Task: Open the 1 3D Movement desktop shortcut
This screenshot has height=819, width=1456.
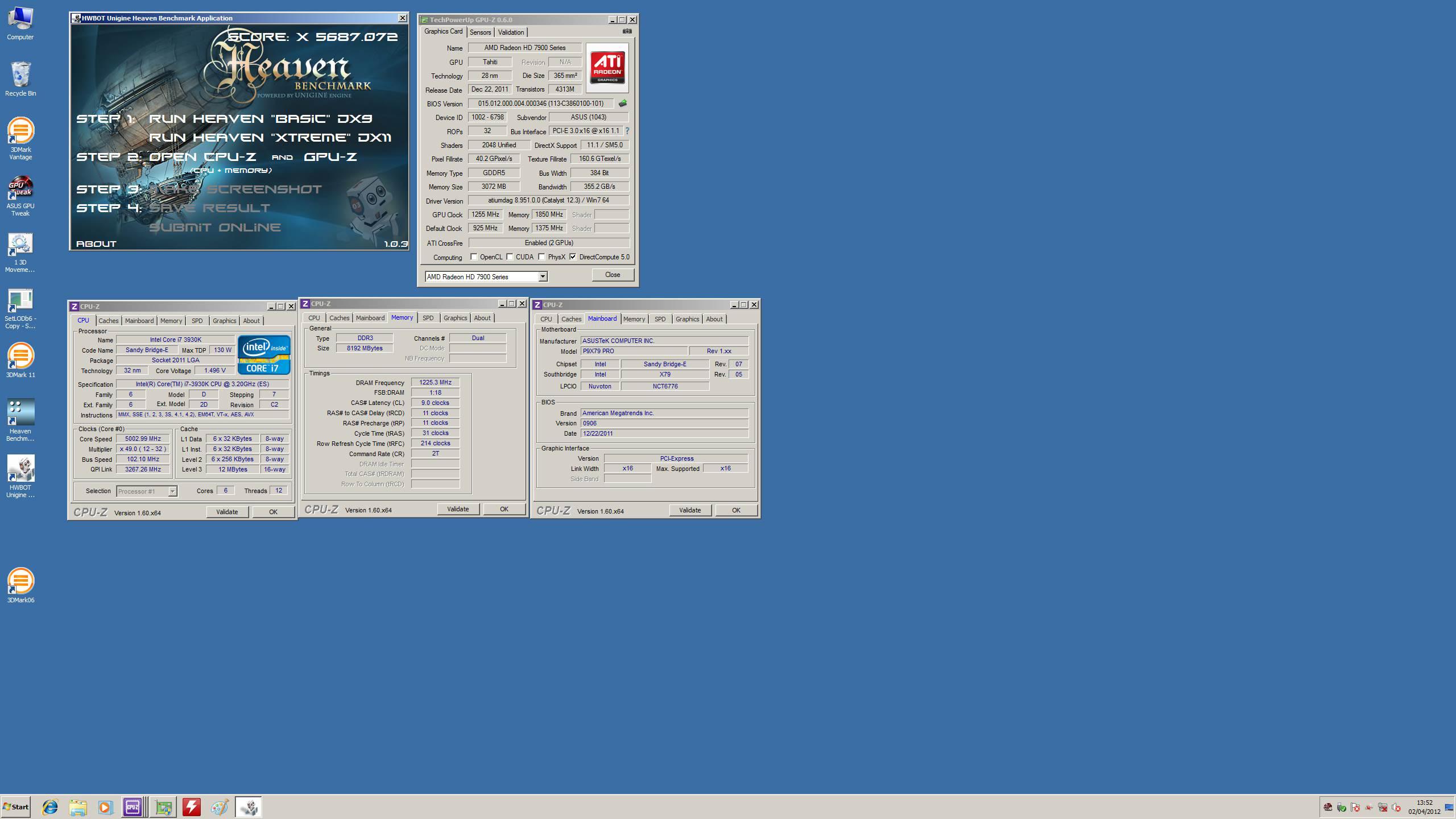Action: [x=20, y=253]
